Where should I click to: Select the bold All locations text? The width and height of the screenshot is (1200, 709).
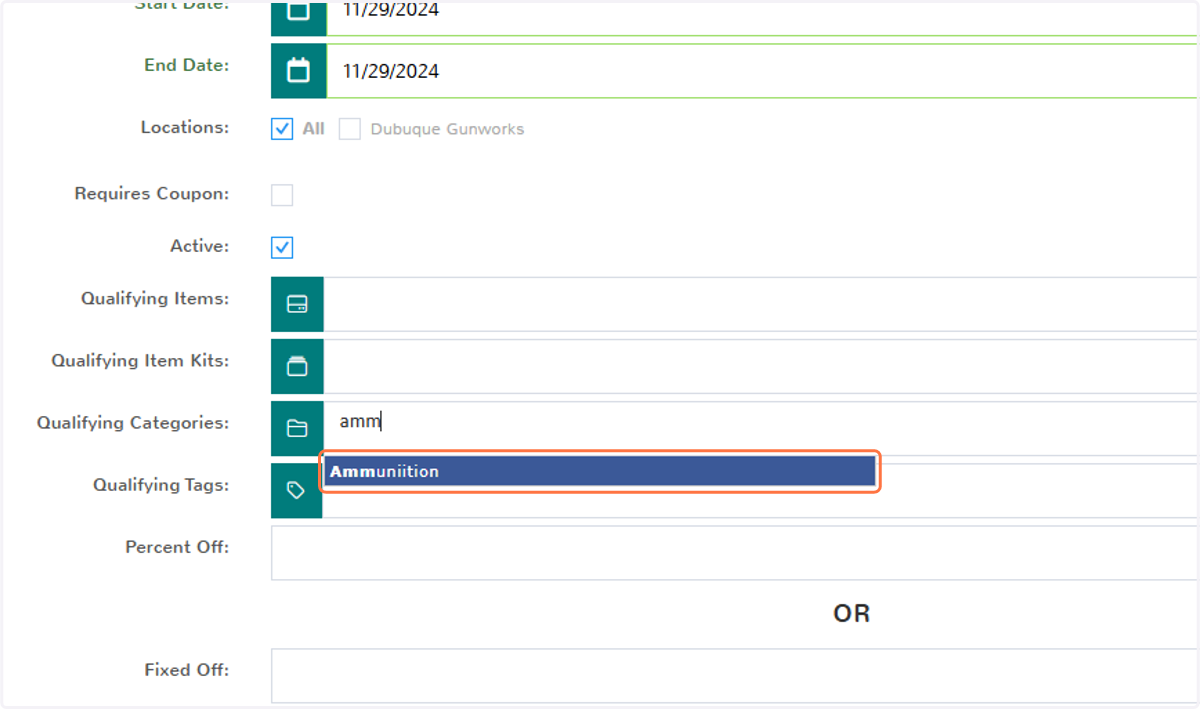(x=314, y=129)
